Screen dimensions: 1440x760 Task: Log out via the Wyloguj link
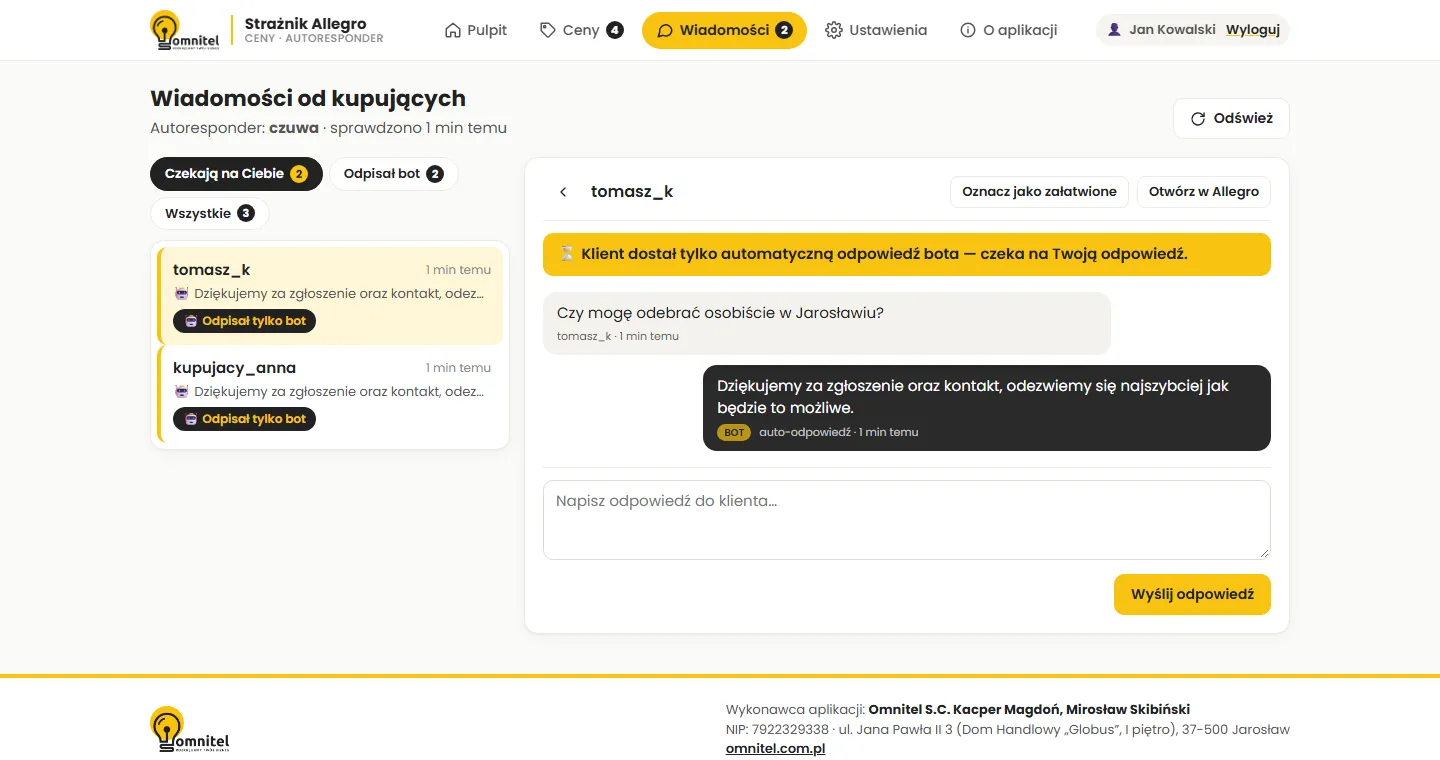[x=1253, y=30]
